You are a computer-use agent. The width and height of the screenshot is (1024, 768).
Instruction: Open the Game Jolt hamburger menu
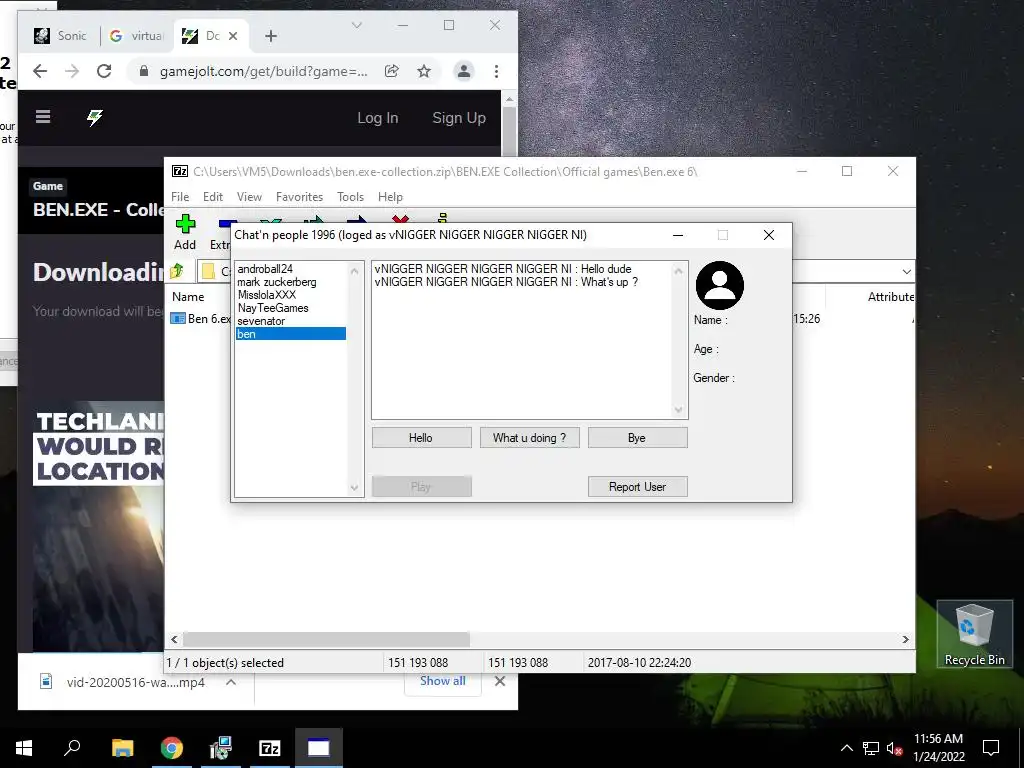coord(43,117)
